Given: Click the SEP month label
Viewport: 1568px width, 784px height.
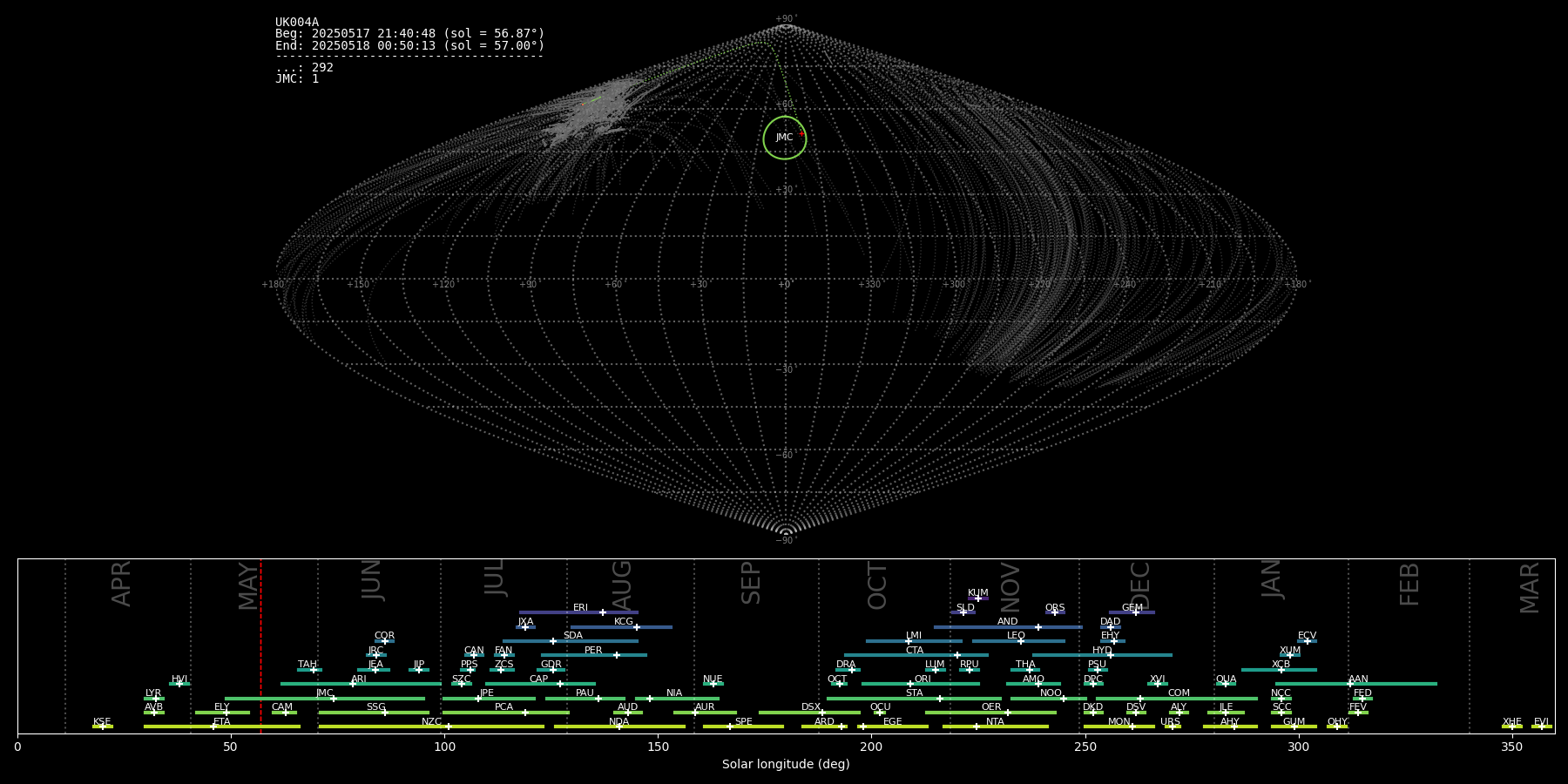Looking at the screenshot, I should (751, 583).
